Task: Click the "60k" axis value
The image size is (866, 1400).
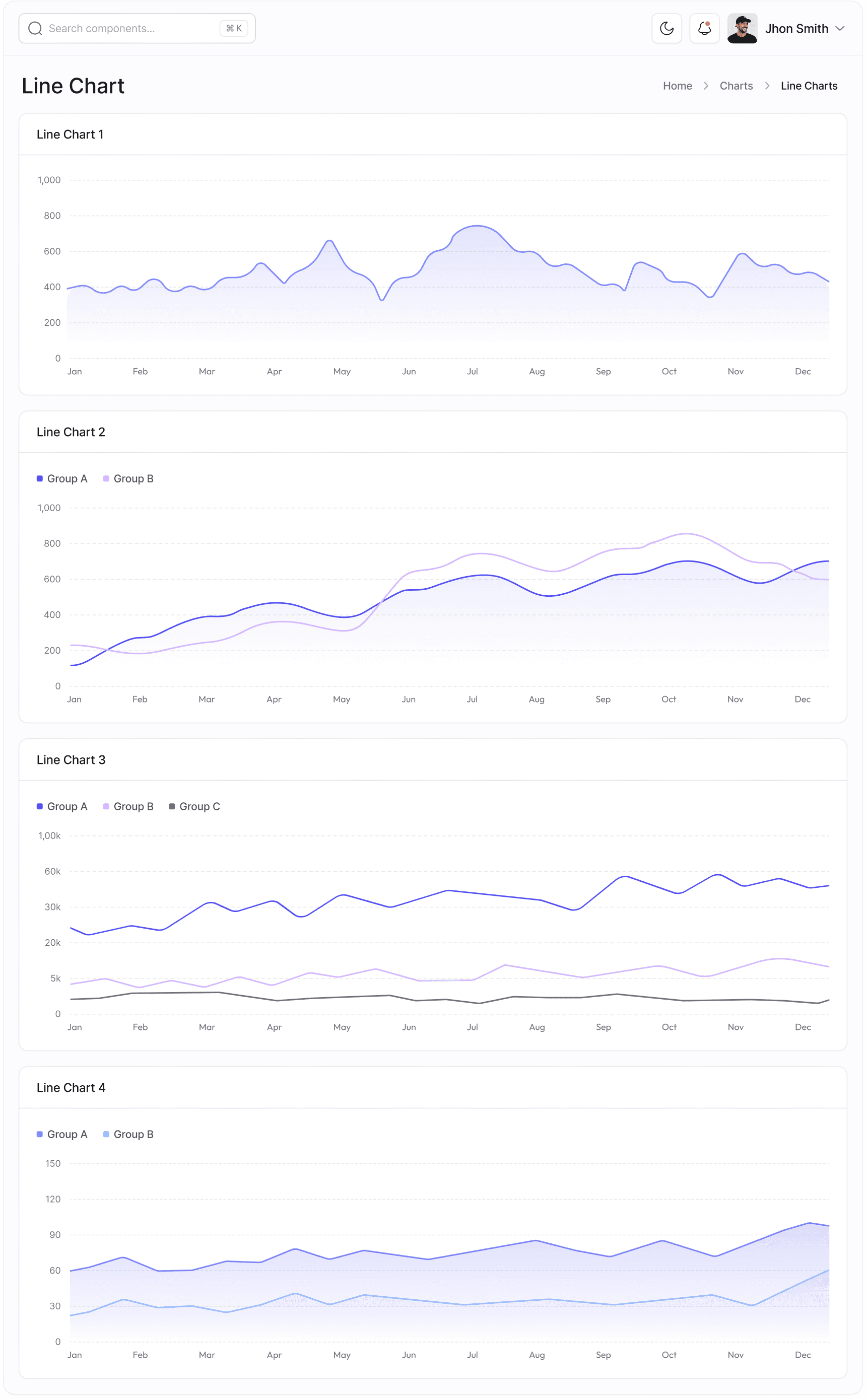Action: click(x=53, y=872)
